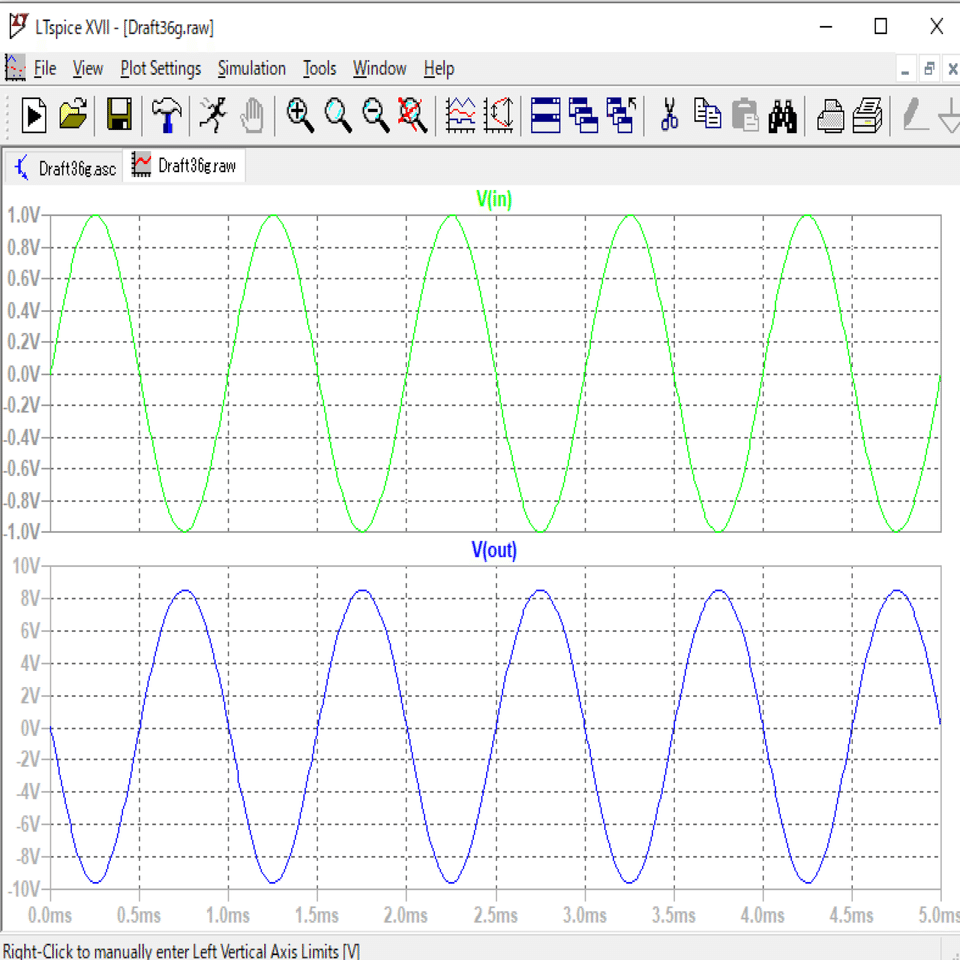Click the V(out) trace label

(494, 550)
